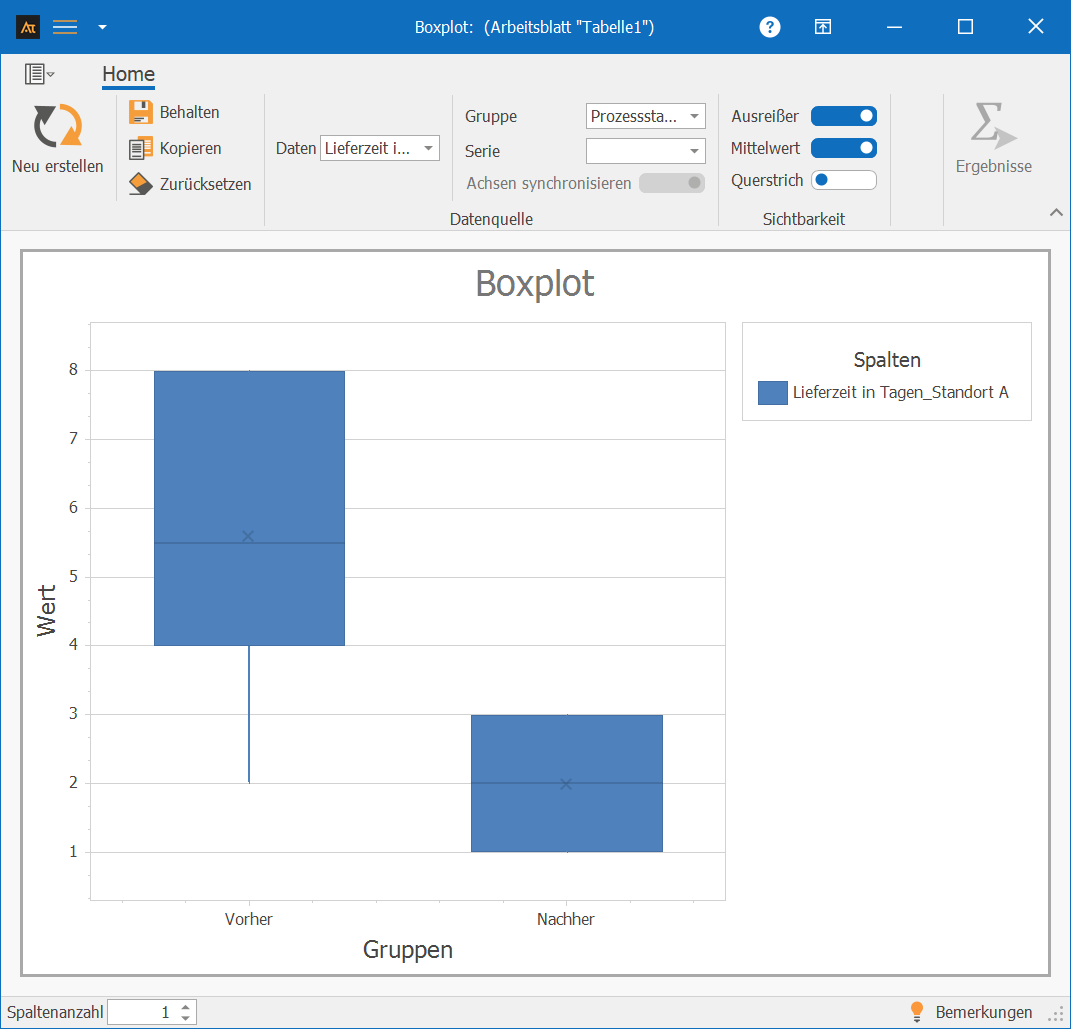1071x1029 pixels.
Task: Click the Behalten save icon
Action: click(x=141, y=112)
